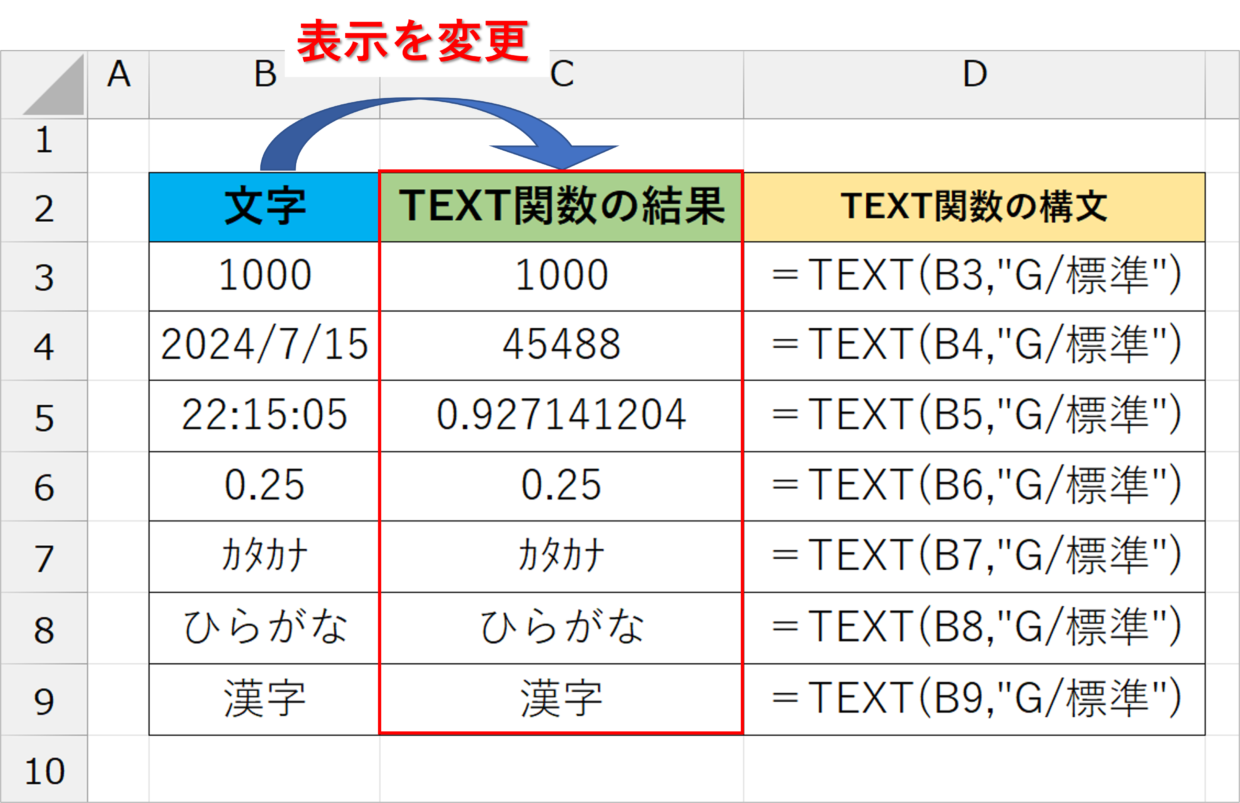Select result cell C3 showing 1000

pyautogui.click(x=562, y=276)
